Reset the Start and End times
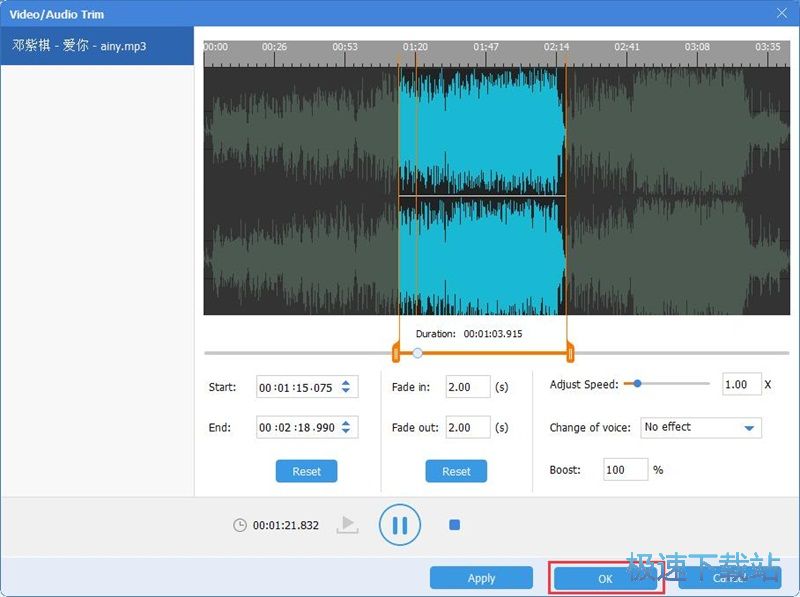Screen dimensions: 800x597 tap(306, 471)
